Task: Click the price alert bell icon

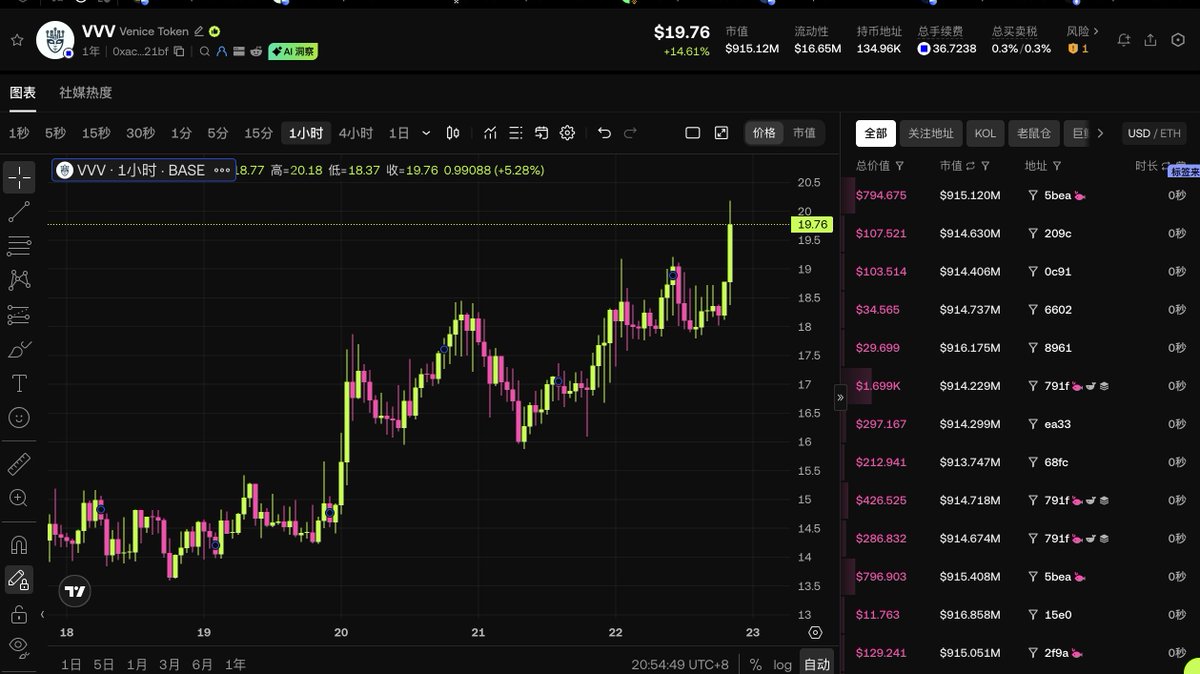Action: point(1124,40)
